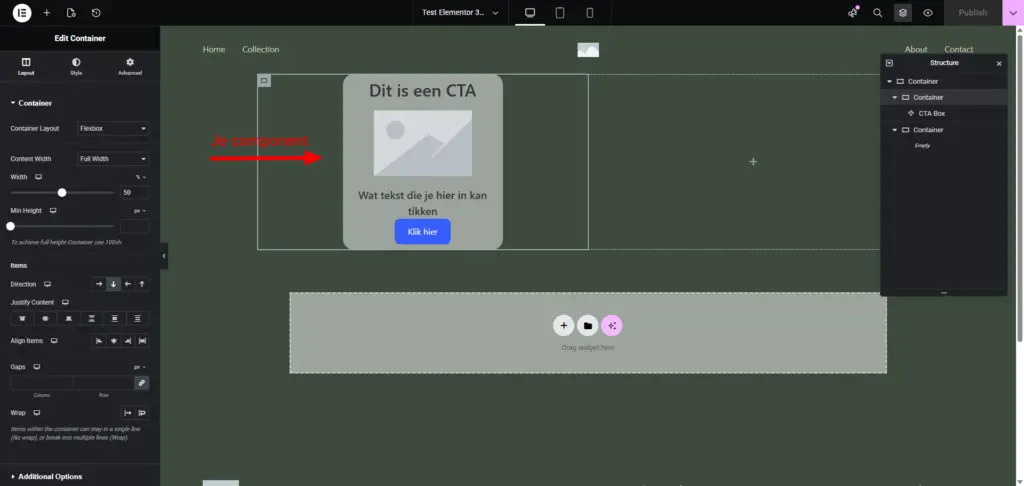
Task: Click the Min Height value field
Action: (x=135, y=226)
